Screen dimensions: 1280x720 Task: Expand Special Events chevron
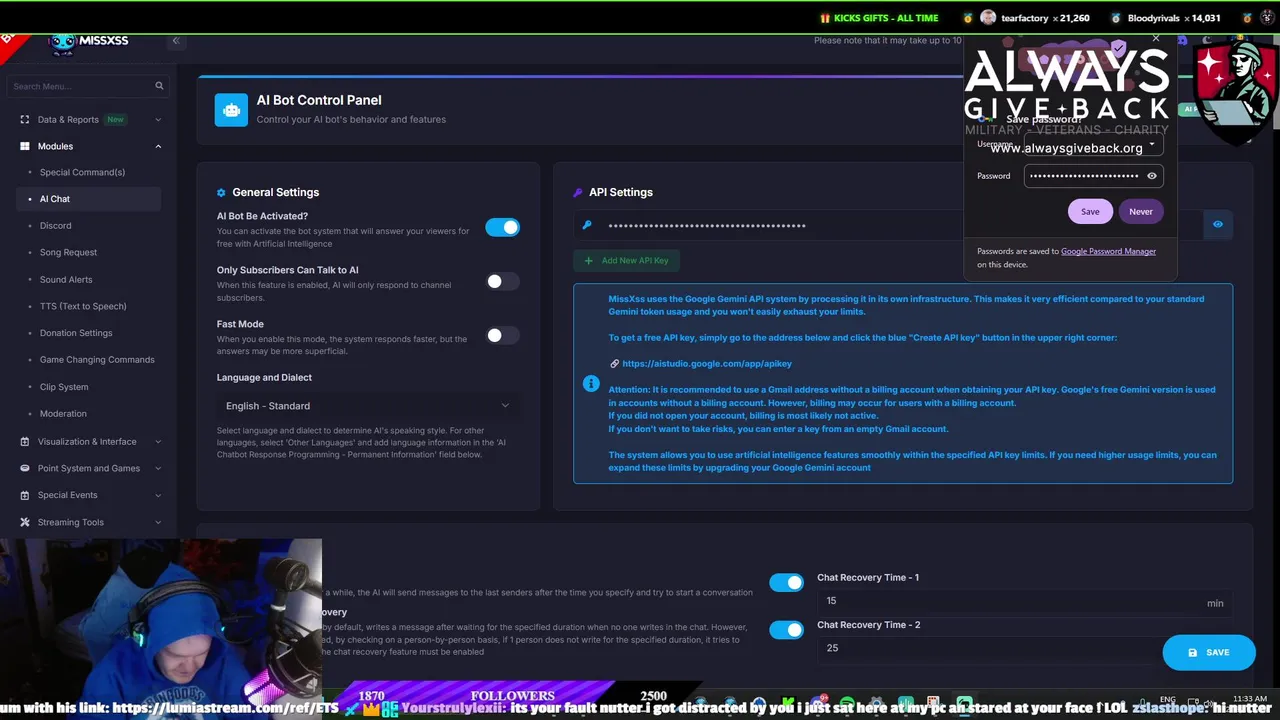click(158, 495)
